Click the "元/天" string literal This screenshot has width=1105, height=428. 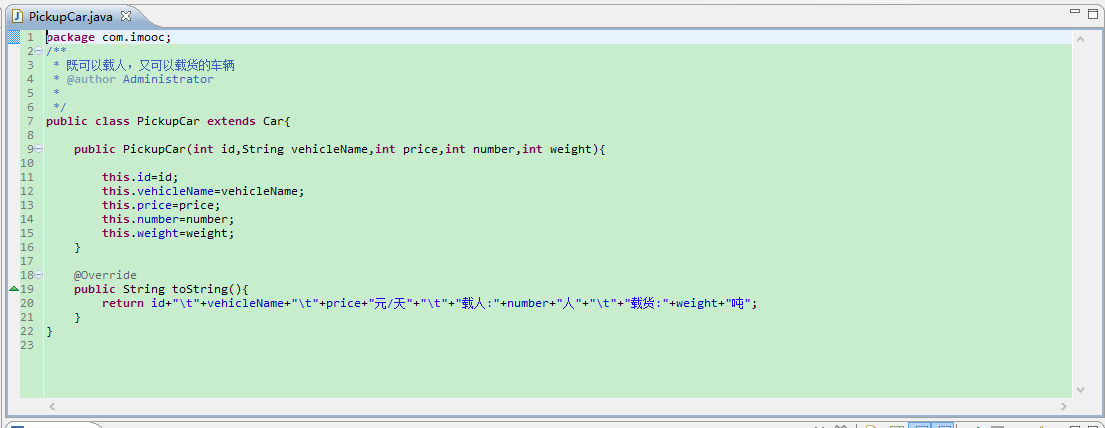tap(390, 303)
